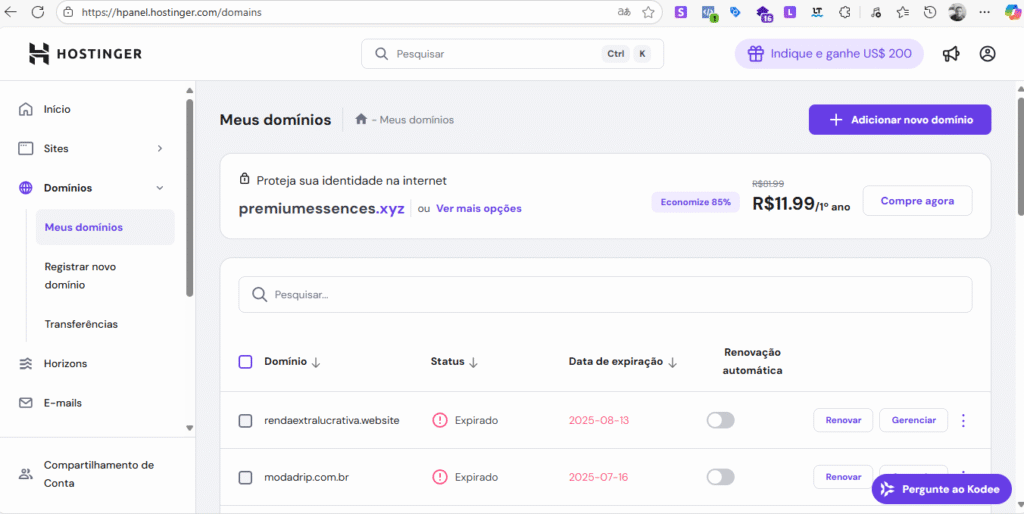Click the Hostinger logo
The width and height of the screenshot is (1024, 514).
tap(86, 54)
